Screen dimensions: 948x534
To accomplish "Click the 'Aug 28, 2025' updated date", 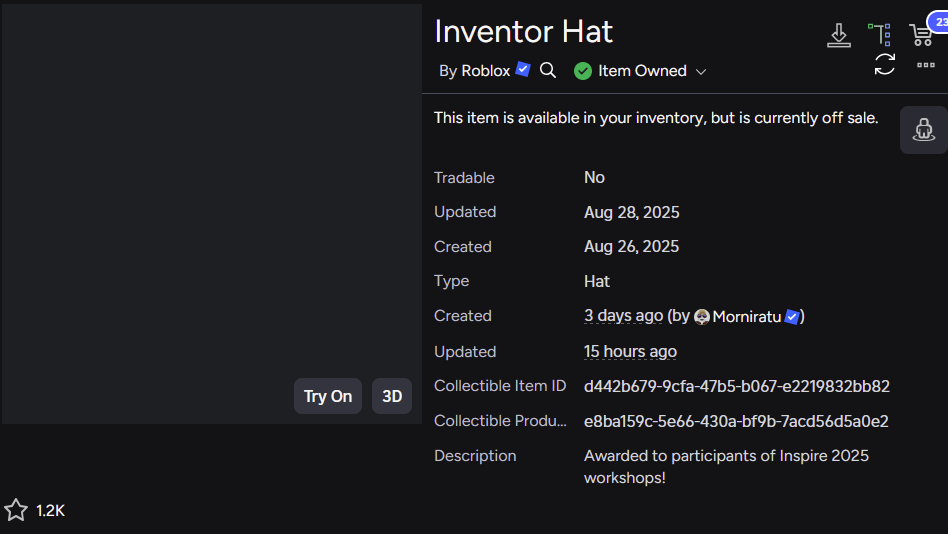I will tap(631, 213).
